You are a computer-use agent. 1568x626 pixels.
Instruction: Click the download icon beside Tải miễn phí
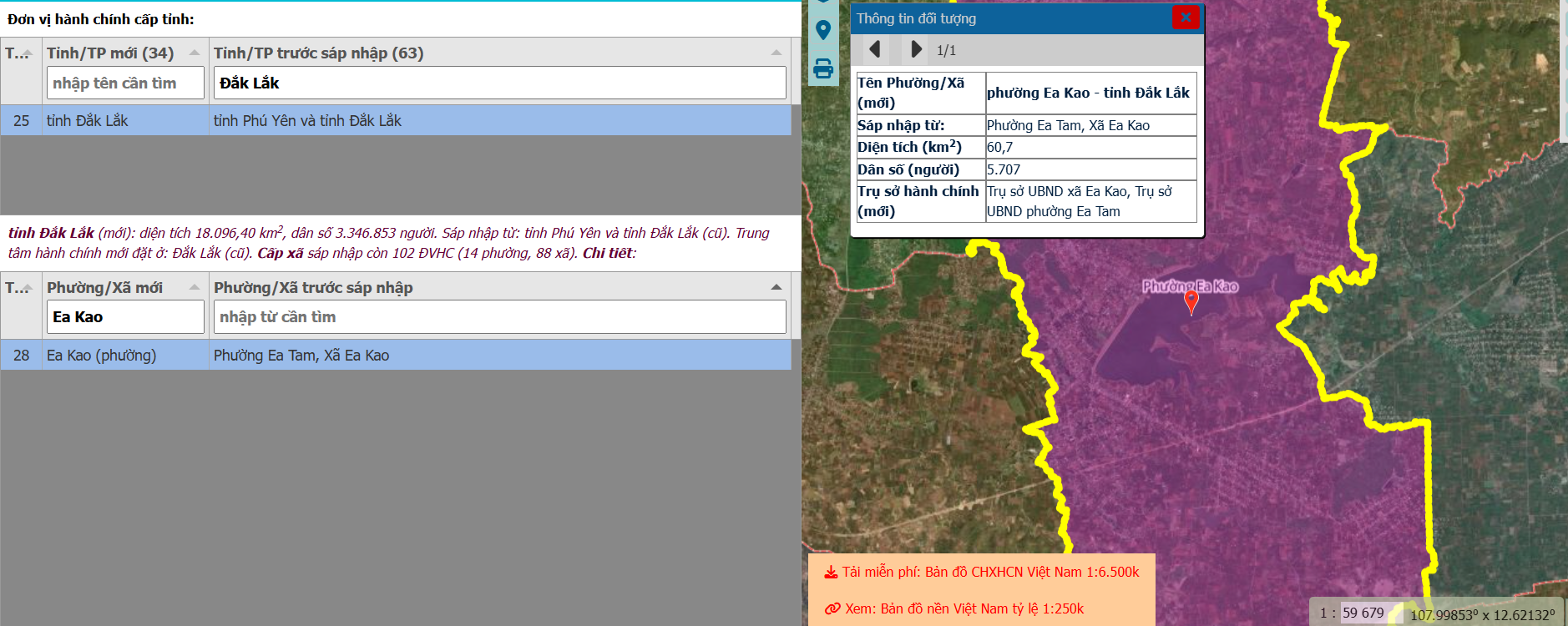pyautogui.click(x=831, y=573)
